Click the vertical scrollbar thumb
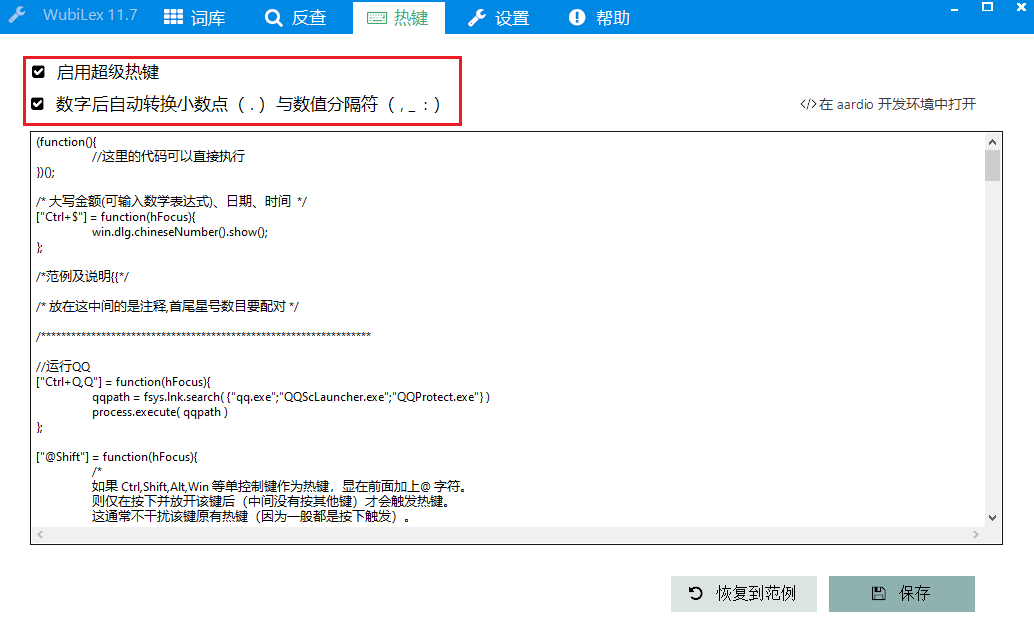1034x631 pixels. coord(992,165)
